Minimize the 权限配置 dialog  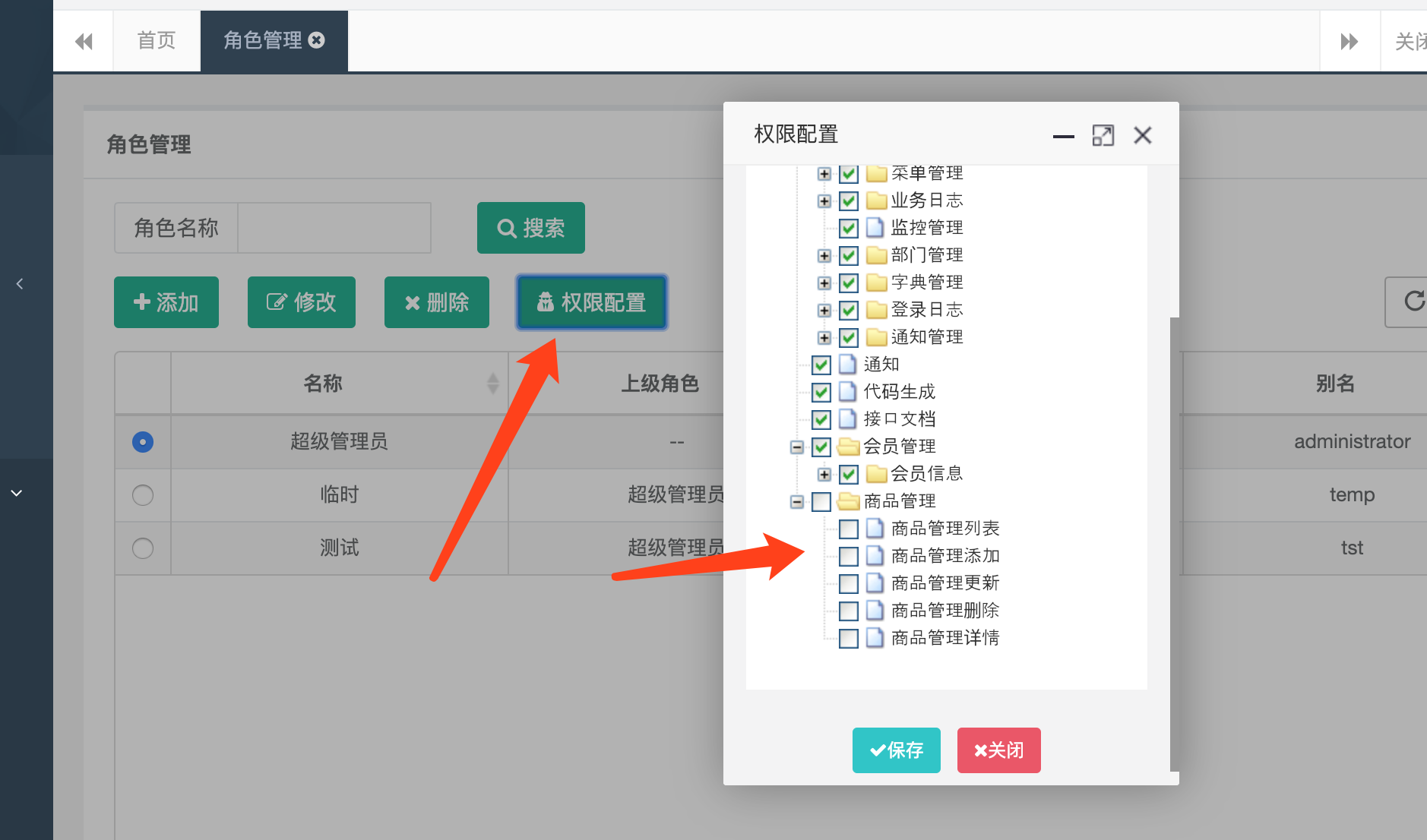pyautogui.click(x=1064, y=136)
